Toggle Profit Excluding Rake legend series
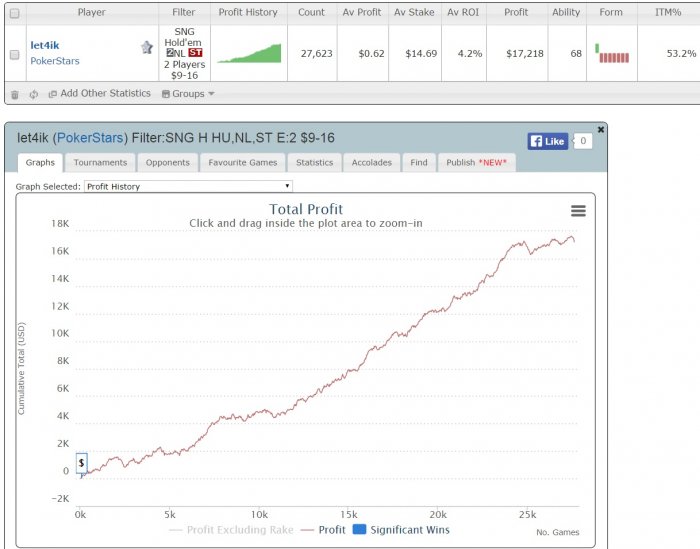Image resolution: width=700 pixels, height=549 pixels. click(x=232, y=530)
